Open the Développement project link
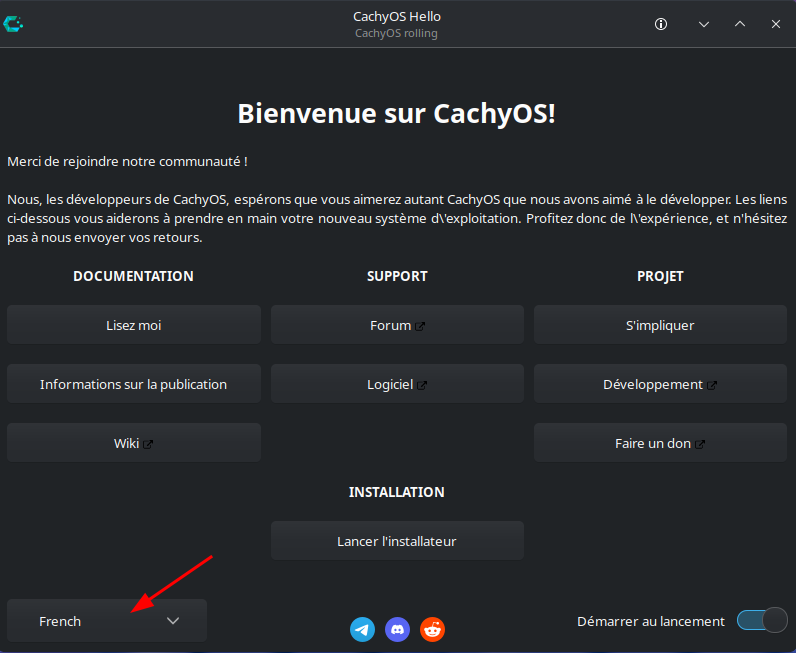The height and width of the screenshot is (653, 796). [x=660, y=384]
